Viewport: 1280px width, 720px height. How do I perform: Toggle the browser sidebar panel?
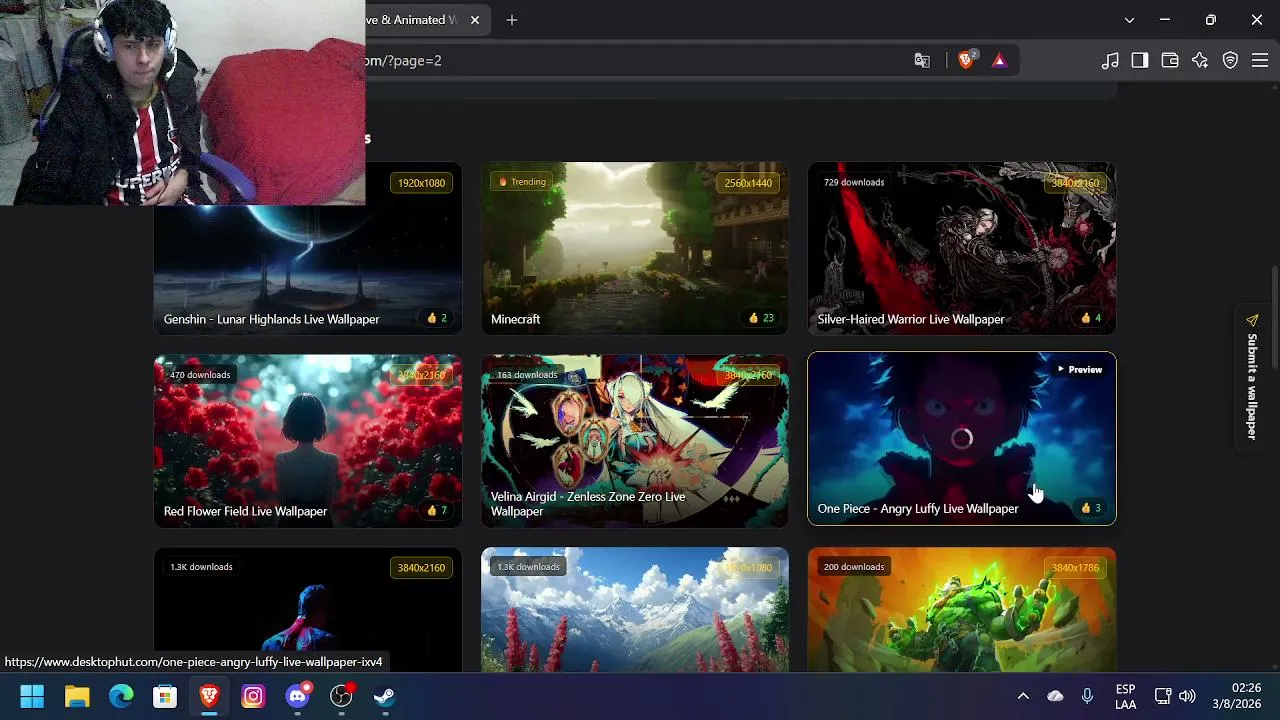pos(1140,60)
